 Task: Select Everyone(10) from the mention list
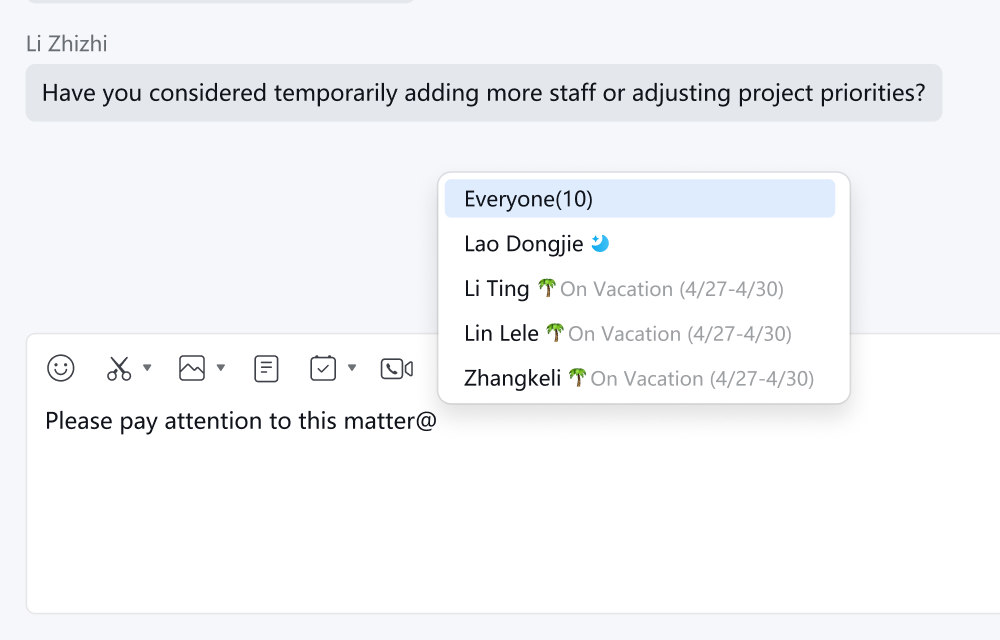[528, 199]
